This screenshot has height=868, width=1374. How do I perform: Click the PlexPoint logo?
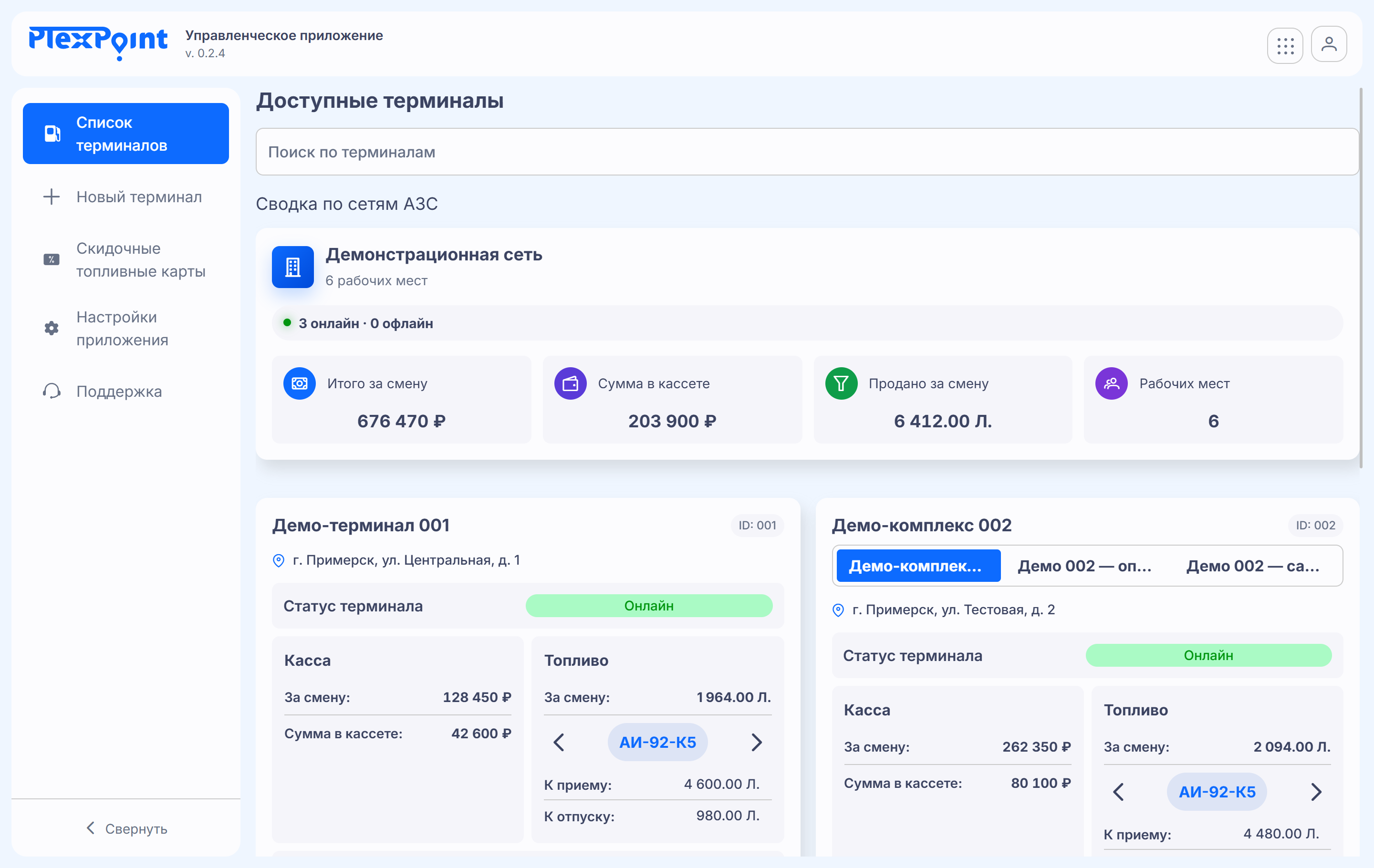point(98,43)
